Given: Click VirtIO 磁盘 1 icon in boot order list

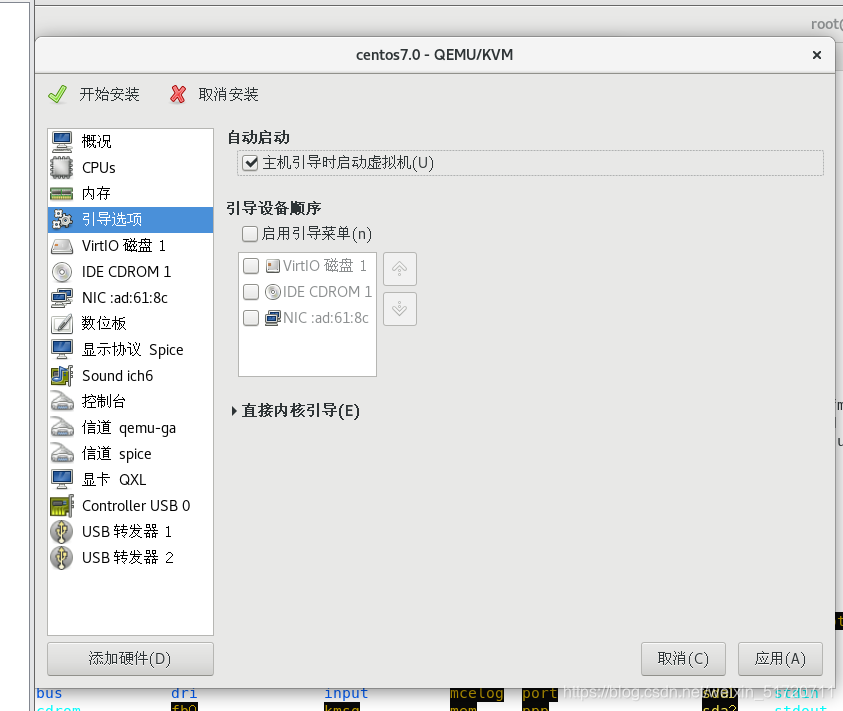Looking at the screenshot, I should point(273,266).
